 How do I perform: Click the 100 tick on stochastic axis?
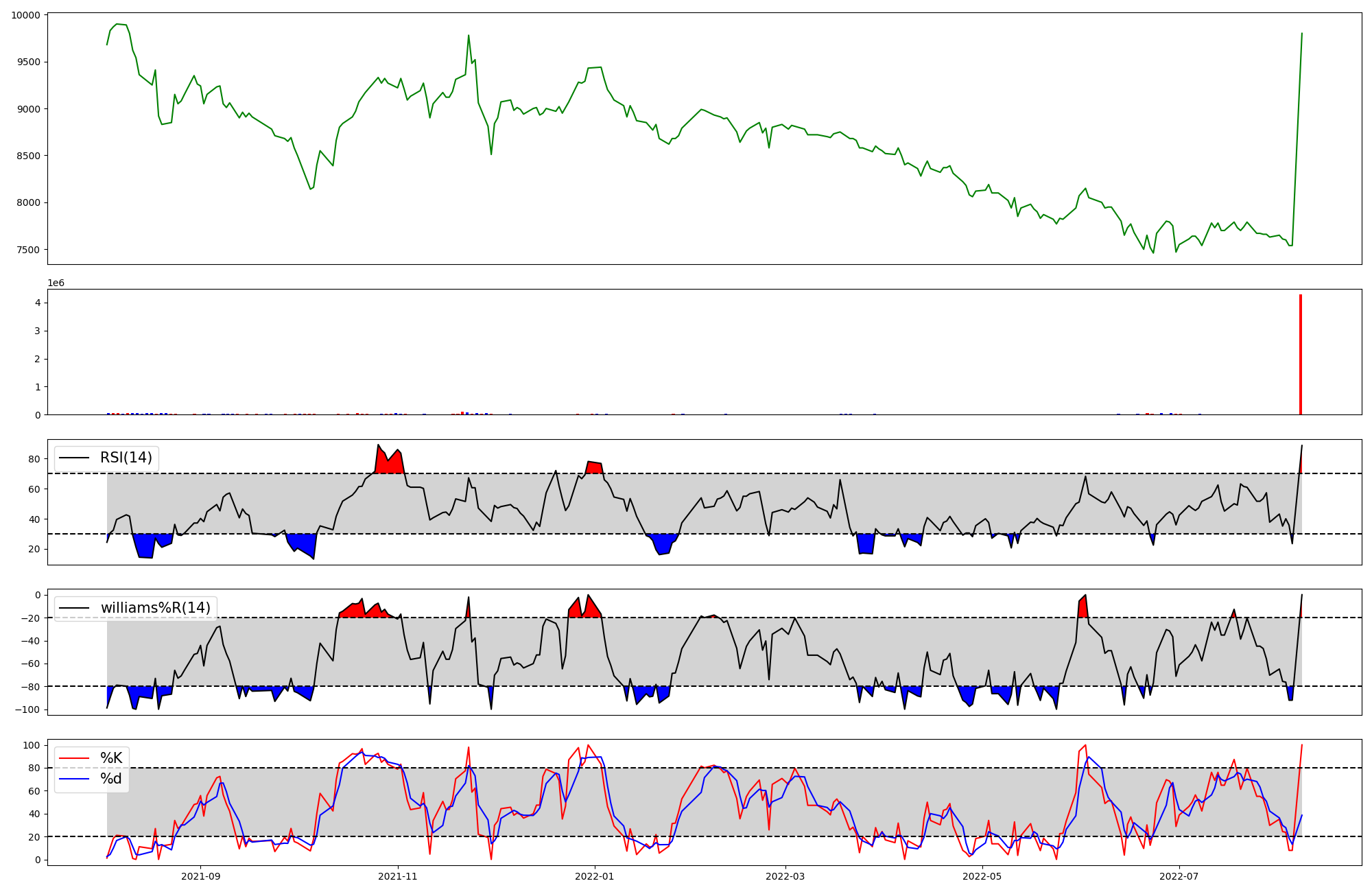[x=32, y=745]
